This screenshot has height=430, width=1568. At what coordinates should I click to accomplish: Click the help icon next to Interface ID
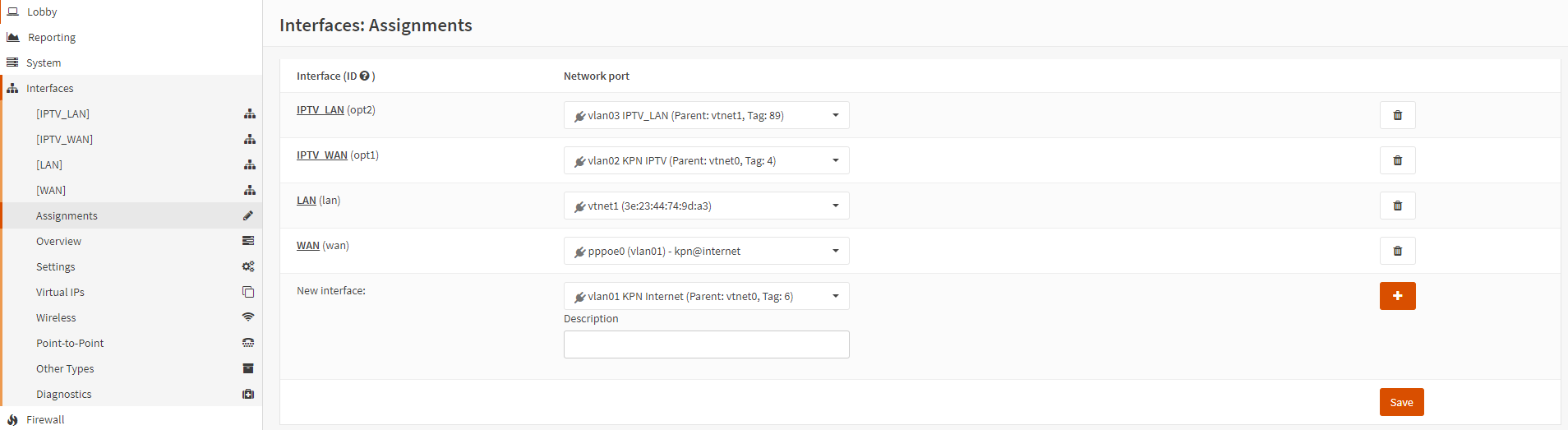365,76
